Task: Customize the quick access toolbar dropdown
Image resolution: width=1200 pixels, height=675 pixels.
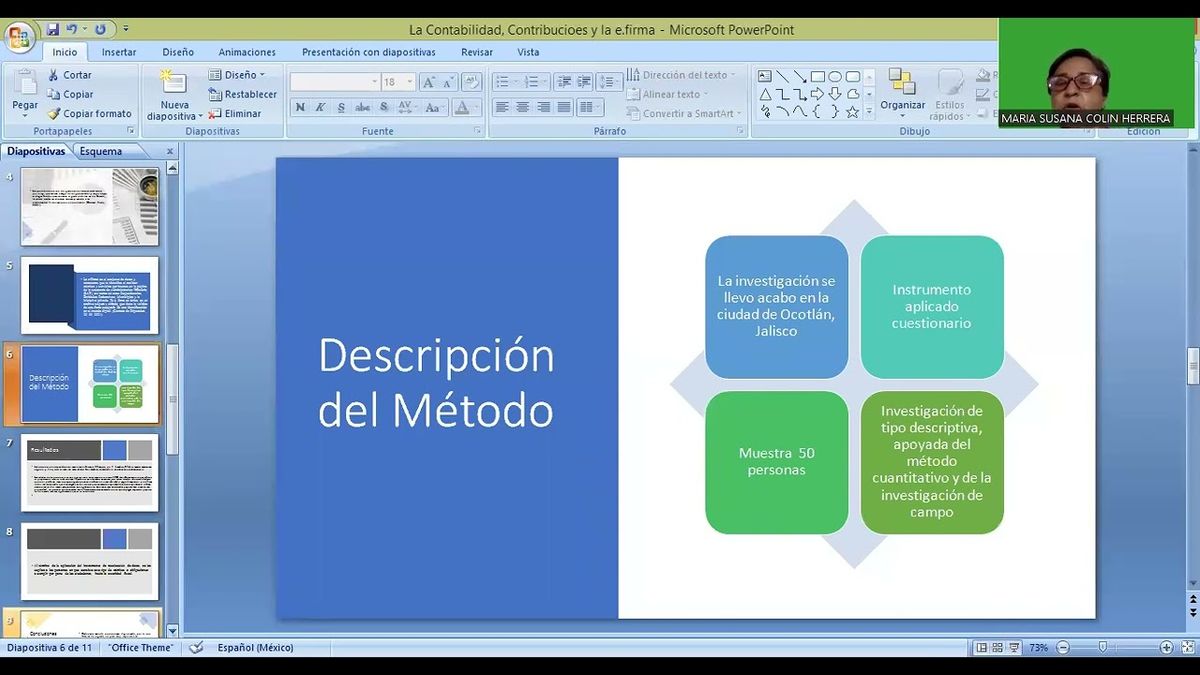Action: [x=126, y=29]
